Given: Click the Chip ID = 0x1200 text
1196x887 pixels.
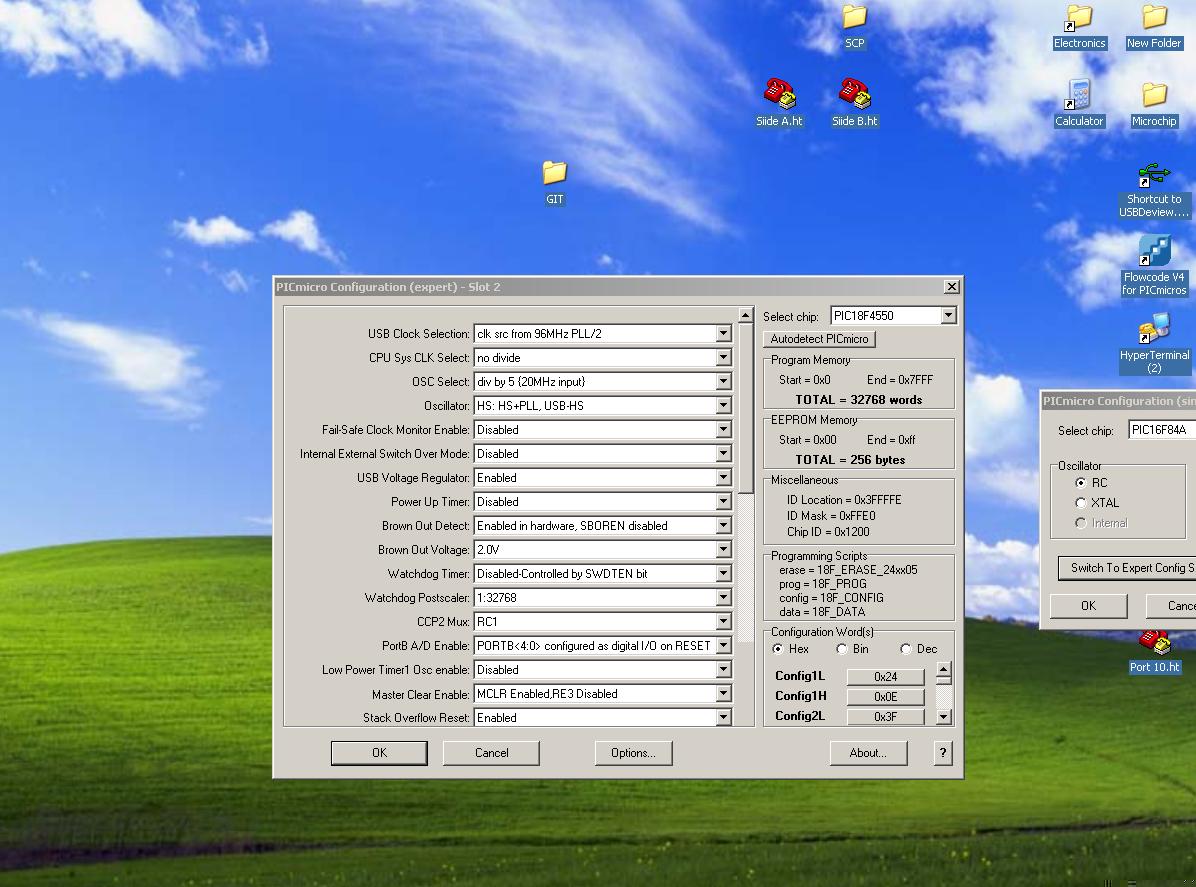Looking at the screenshot, I should pos(828,532).
